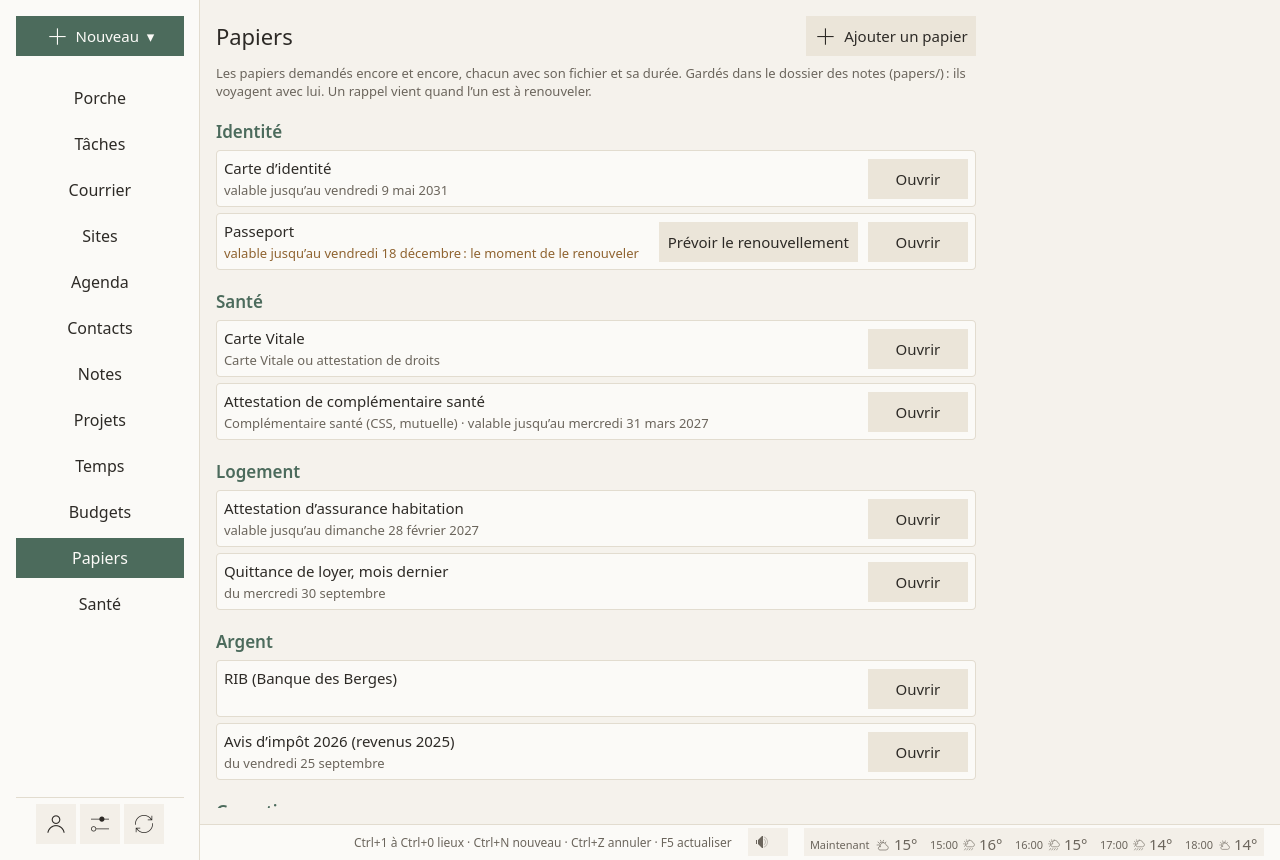Click the Logement section heading

[258, 472]
